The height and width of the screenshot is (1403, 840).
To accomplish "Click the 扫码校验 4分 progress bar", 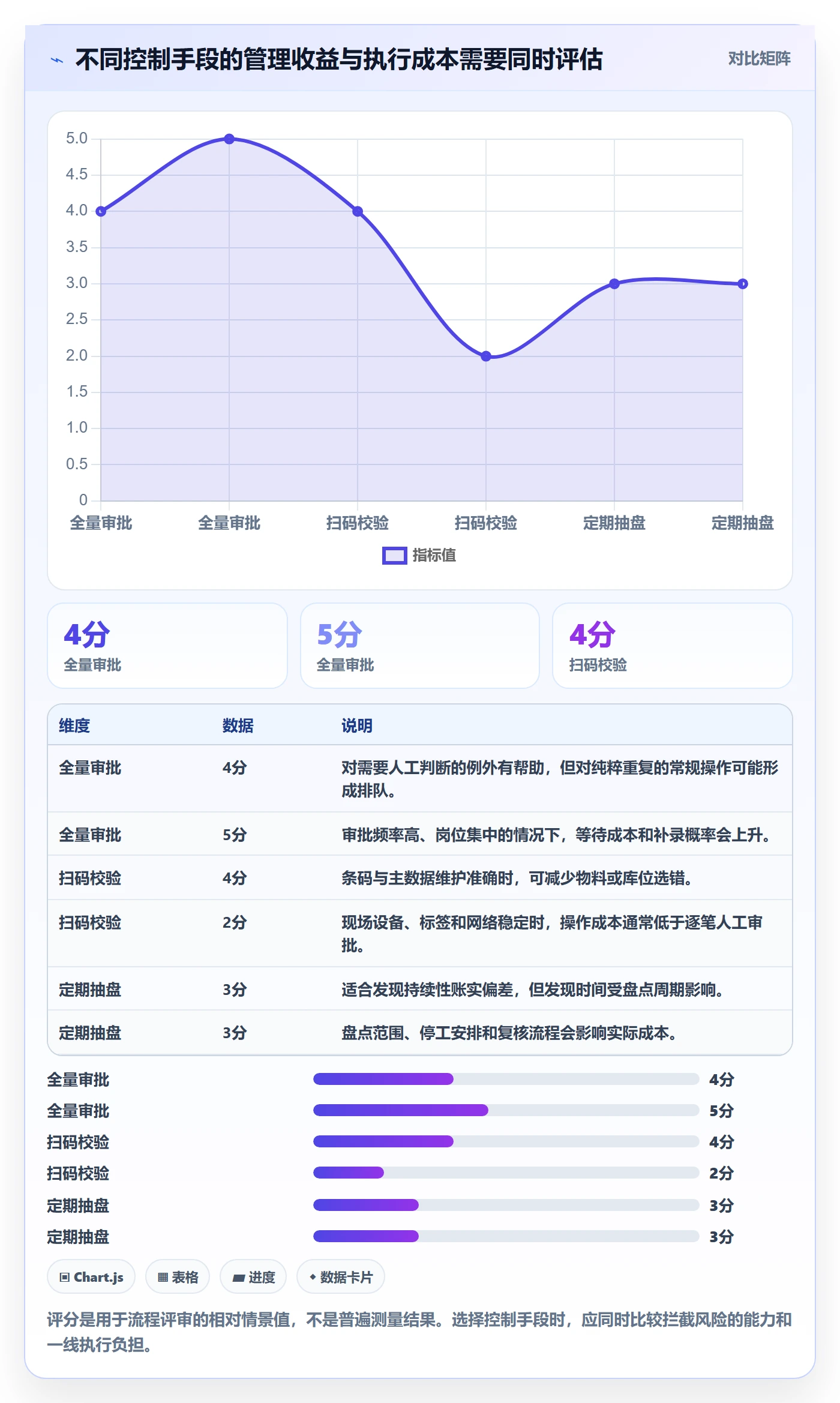I will [506, 1141].
